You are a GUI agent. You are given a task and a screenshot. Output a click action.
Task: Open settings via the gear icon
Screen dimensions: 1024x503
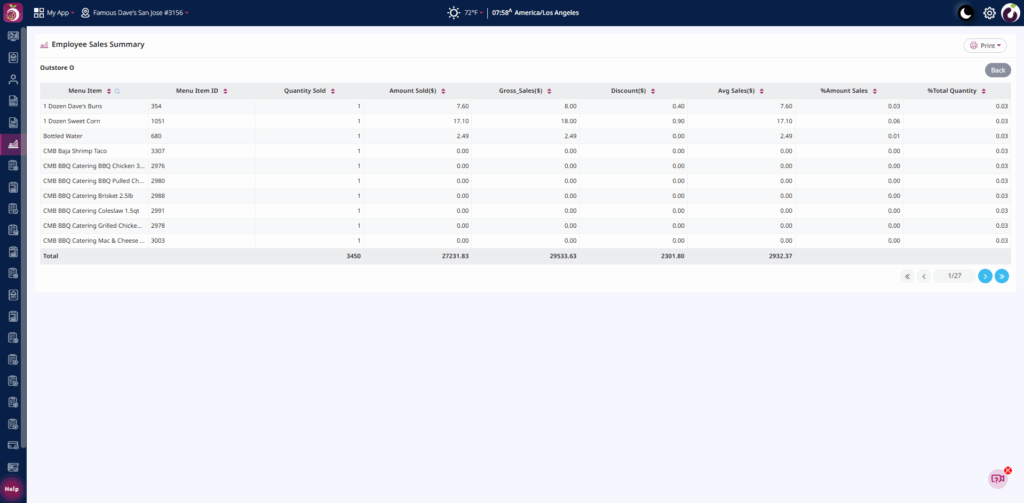click(989, 13)
